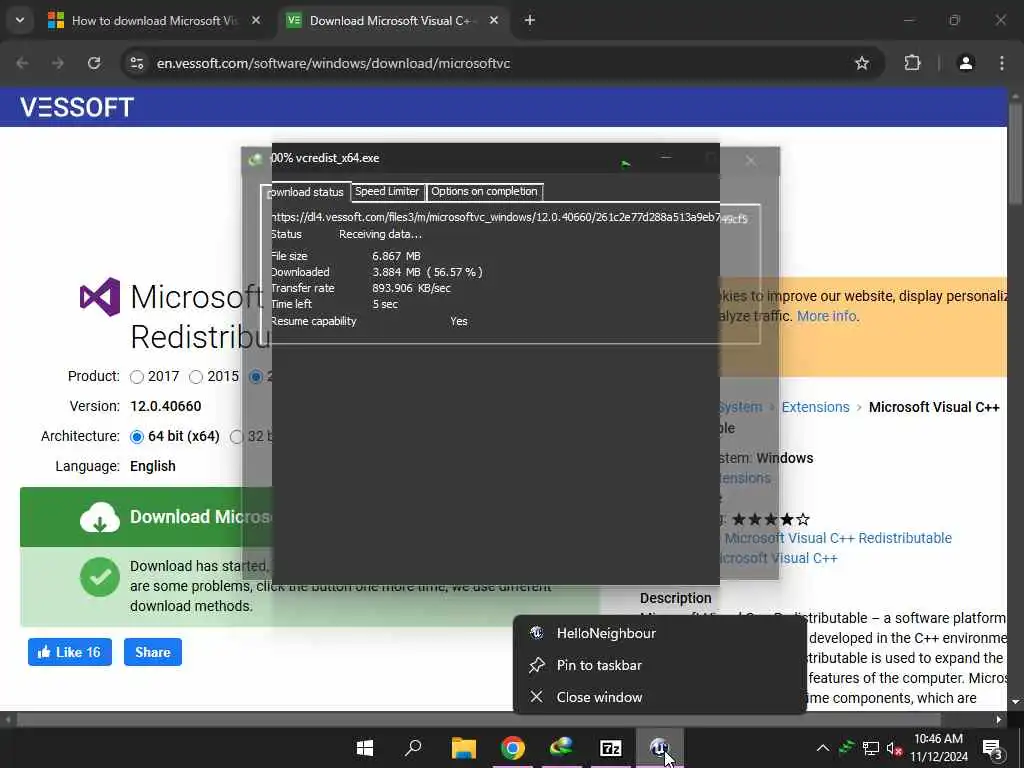Open the Microsoft Visual C++ Redistributable link
The width and height of the screenshot is (1024, 768).
coord(838,538)
